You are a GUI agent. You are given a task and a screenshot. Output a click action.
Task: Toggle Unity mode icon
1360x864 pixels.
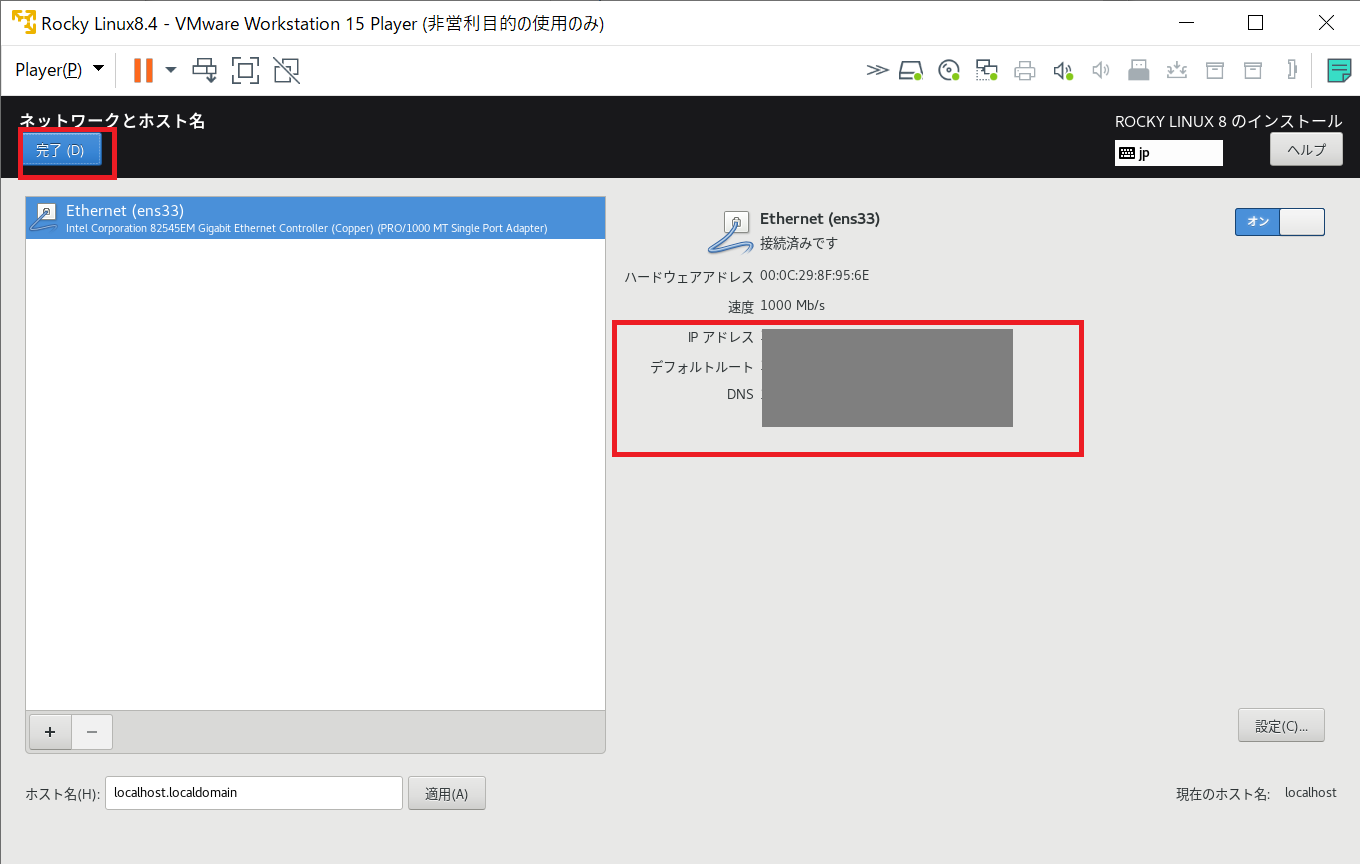(x=286, y=70)
